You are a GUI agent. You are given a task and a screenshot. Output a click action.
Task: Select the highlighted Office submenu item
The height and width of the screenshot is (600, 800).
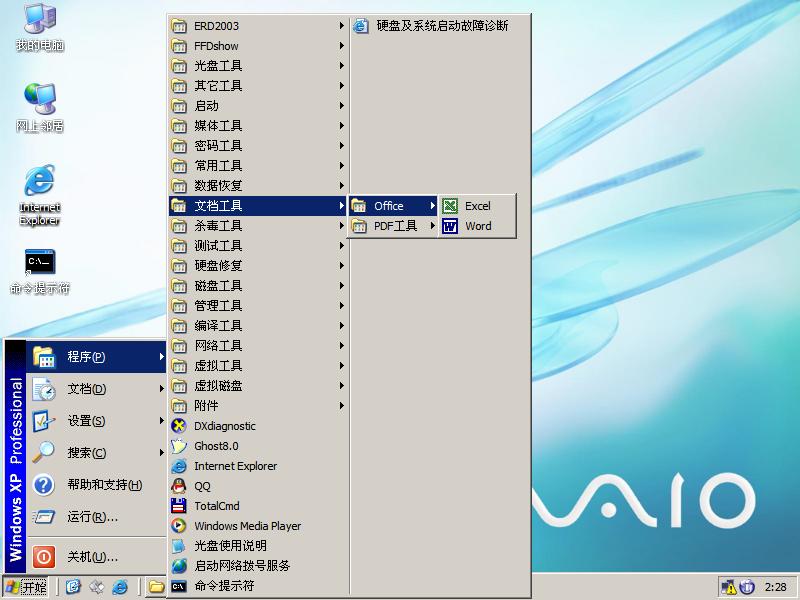click(x=393, y=206)
